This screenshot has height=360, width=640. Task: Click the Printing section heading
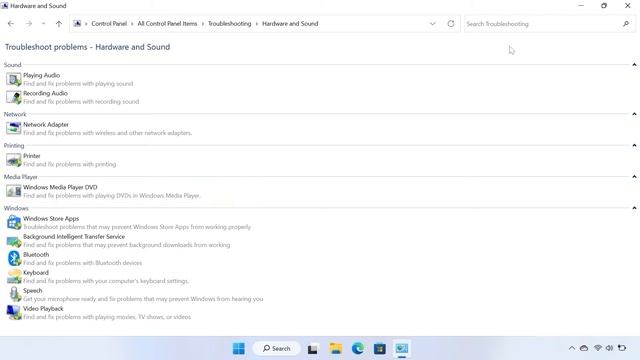(14, 146)
